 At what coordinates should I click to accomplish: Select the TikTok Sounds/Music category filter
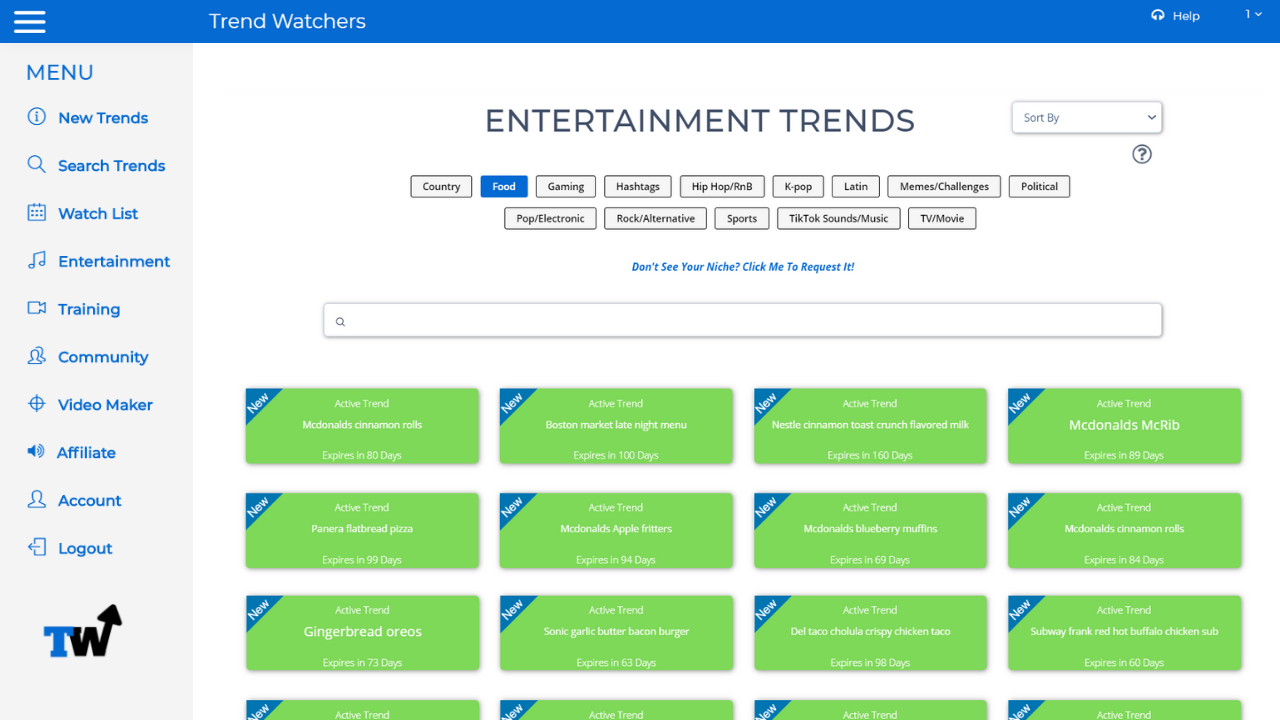[839, 218]
